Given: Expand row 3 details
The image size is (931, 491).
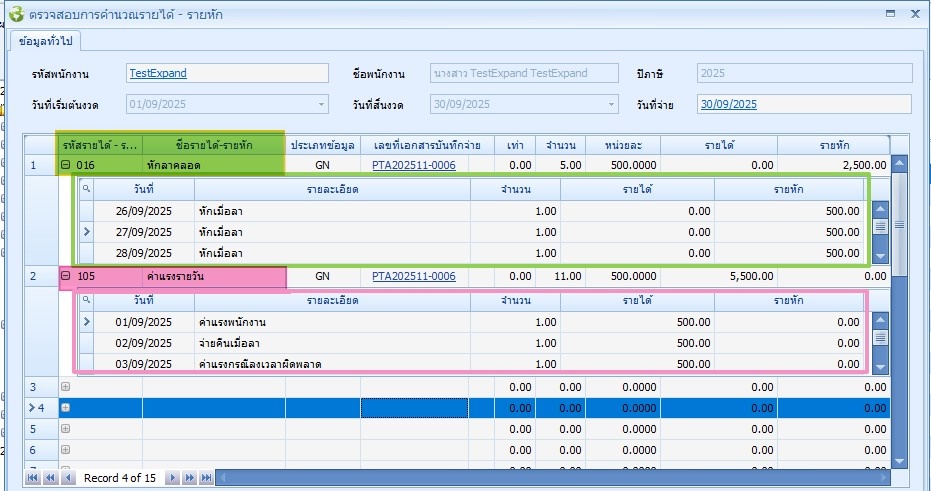Looking at the screenshot, I should point(66,386).
